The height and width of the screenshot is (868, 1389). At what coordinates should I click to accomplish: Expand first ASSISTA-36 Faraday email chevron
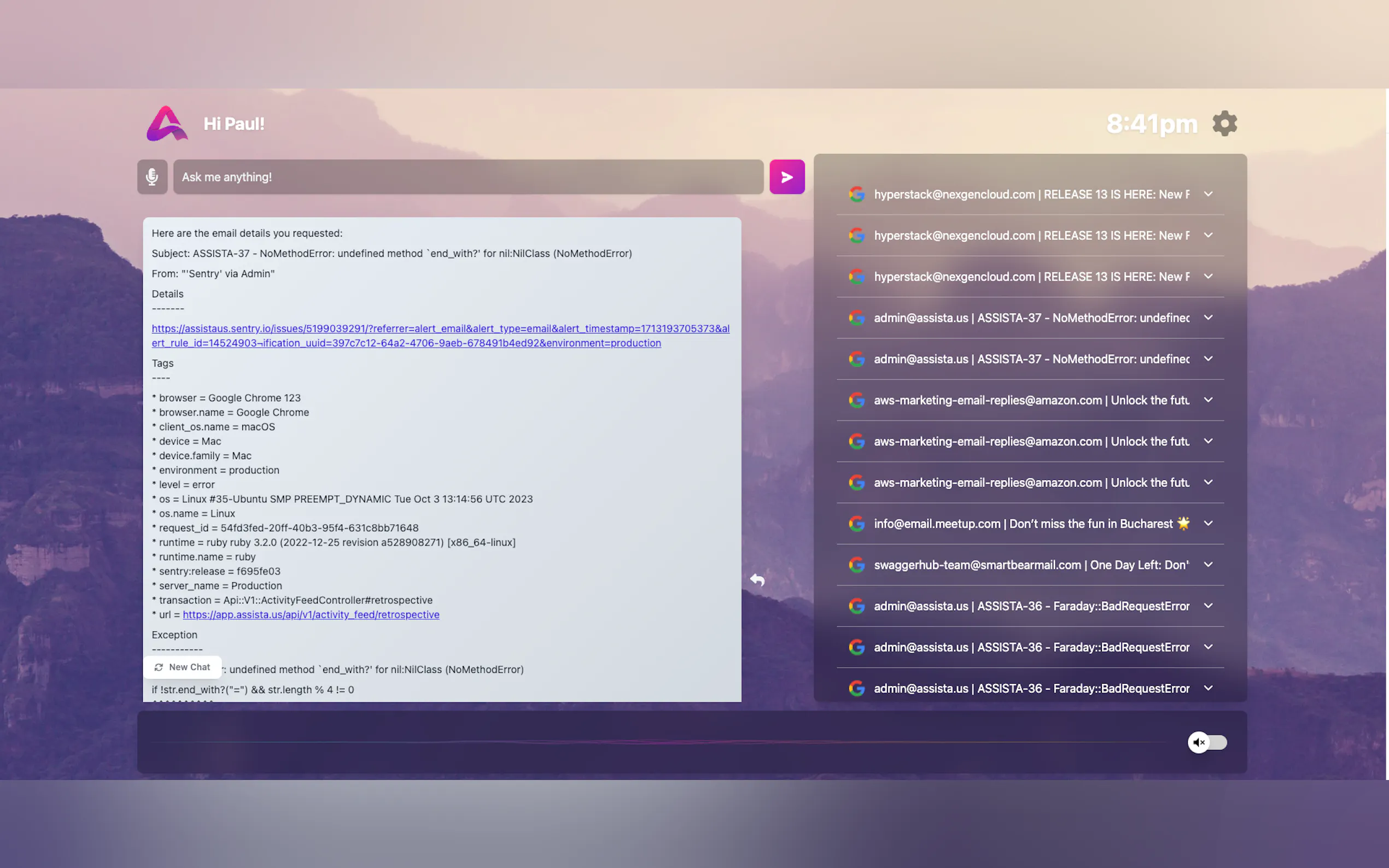pyautogui.click(x=1208, y=606)
